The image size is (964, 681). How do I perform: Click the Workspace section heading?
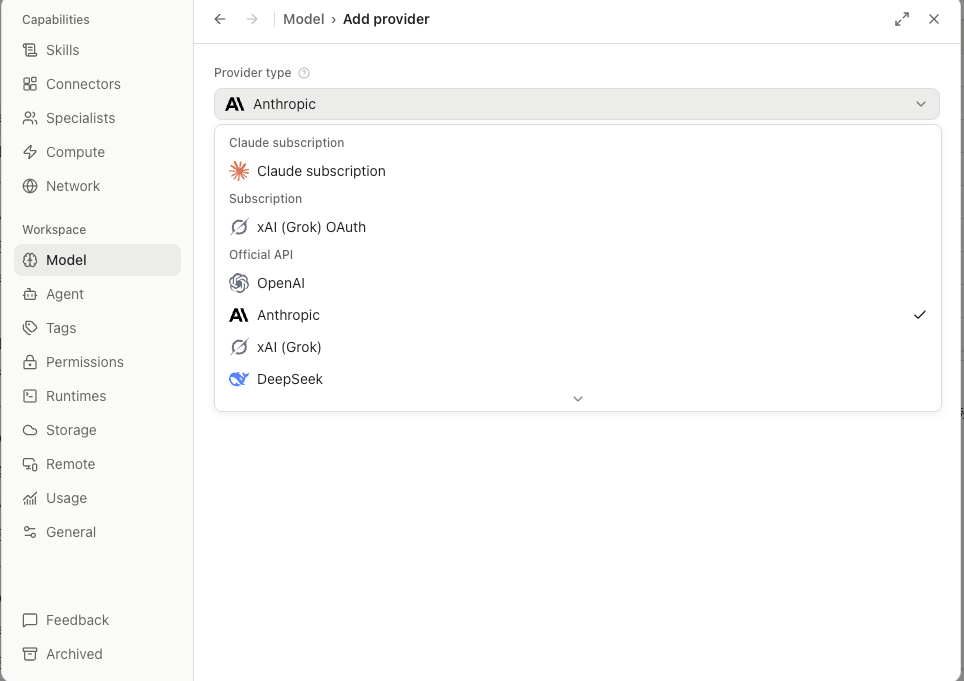pyautogui.click(x=54, y=229)
